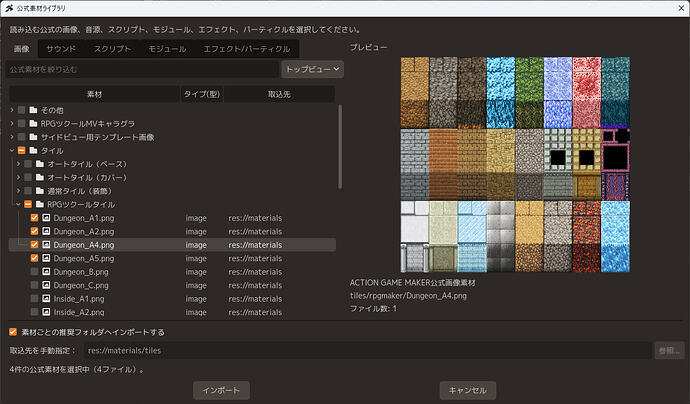690x404 pixels.
Task: Switch to the 画像 tab
Action: tap(22, 49)
